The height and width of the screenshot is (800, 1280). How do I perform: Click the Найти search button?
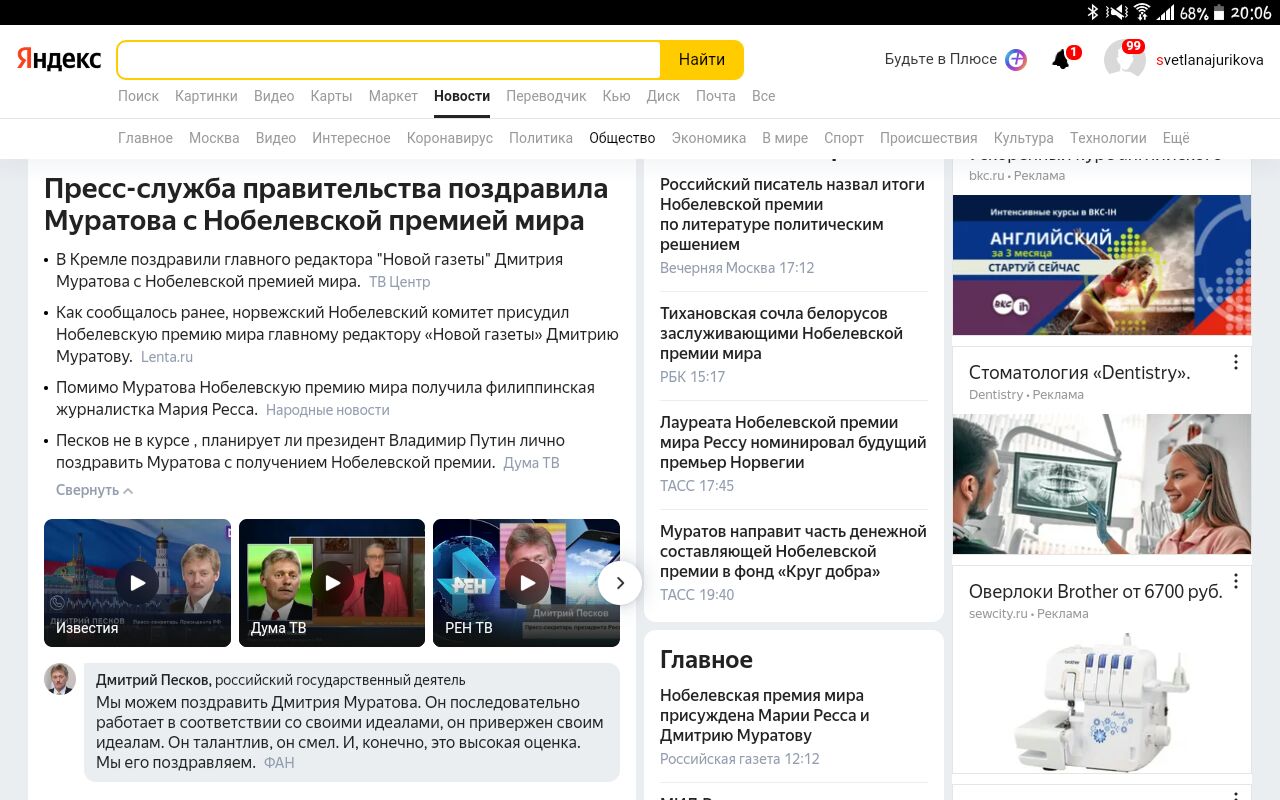coord(702,60)
